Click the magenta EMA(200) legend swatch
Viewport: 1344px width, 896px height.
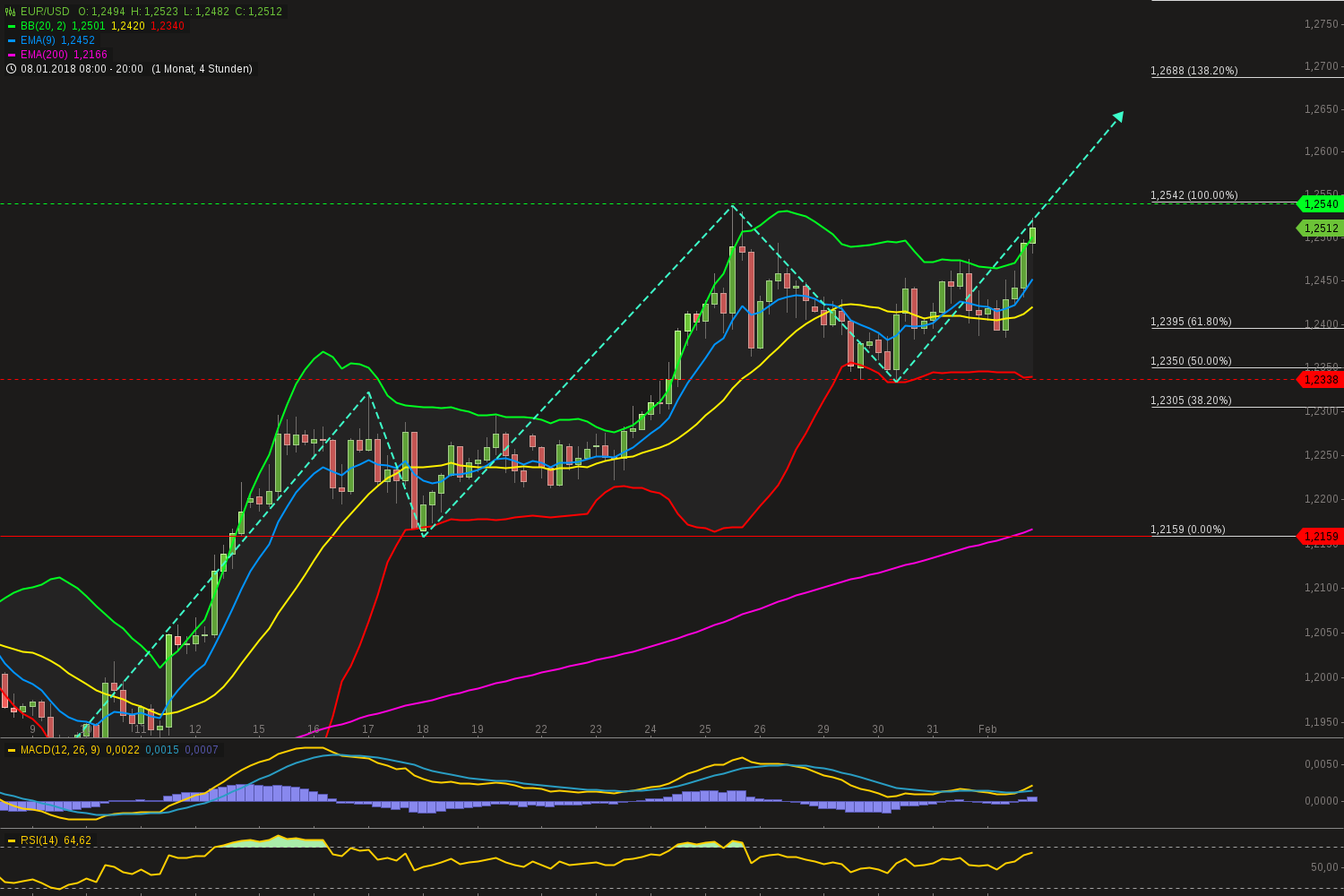pos(12,55)
